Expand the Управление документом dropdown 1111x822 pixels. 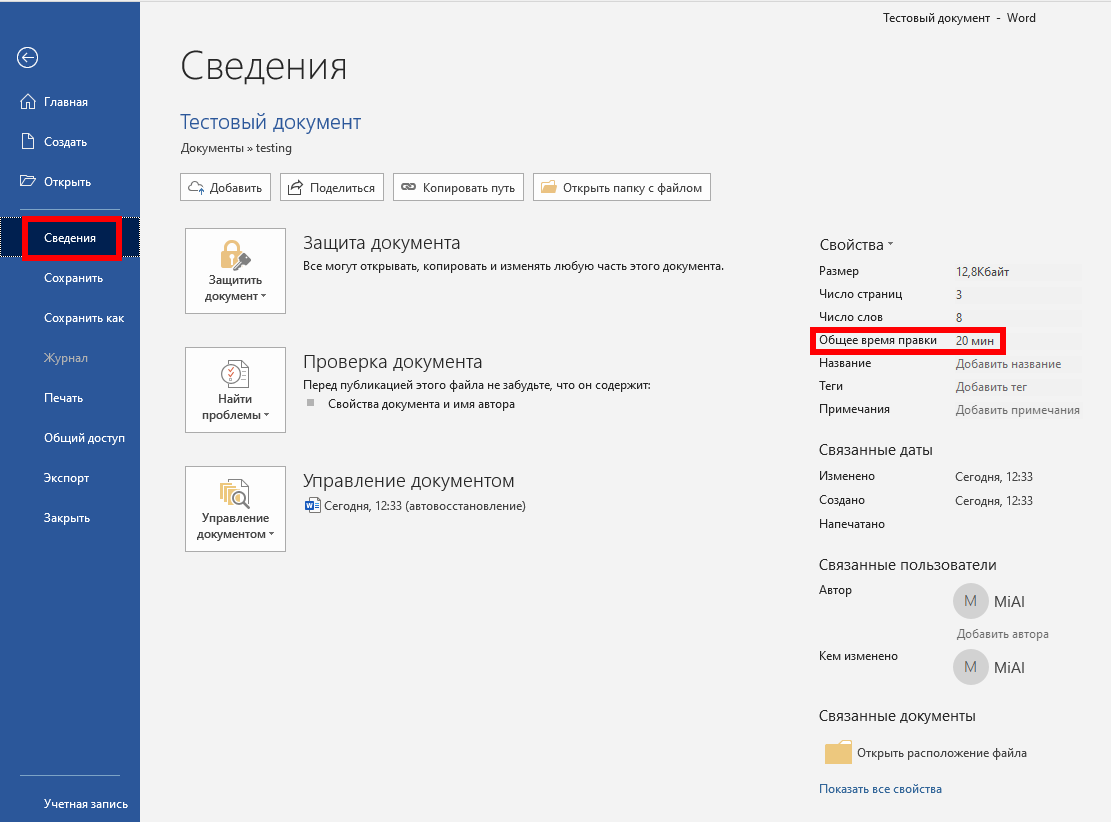pyautogui.click(x=235, y=509)
